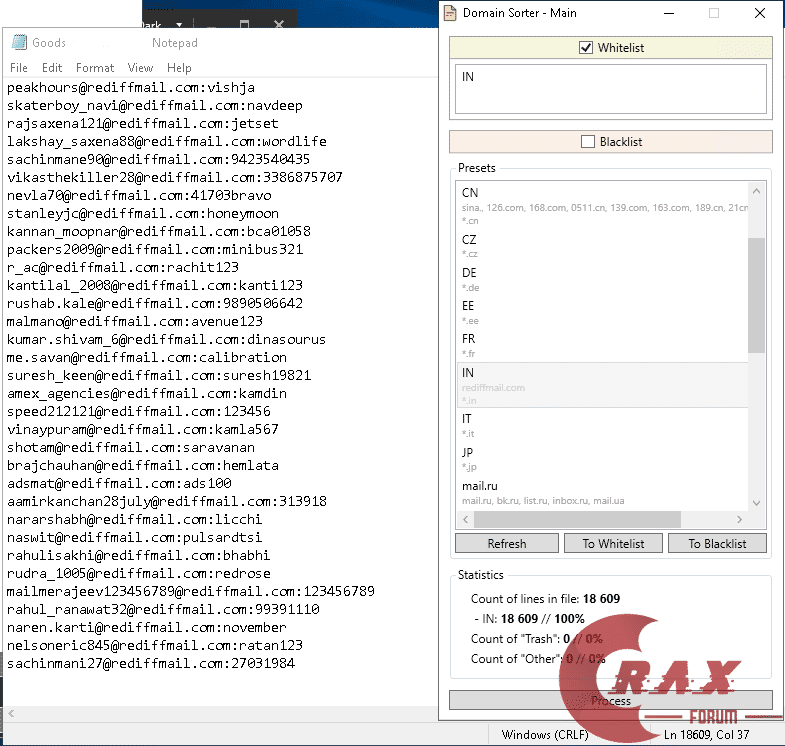This screenshot has width=785, height=746.
Task: Click the presets horizontal scrollbar thumb
Action: 577,520
